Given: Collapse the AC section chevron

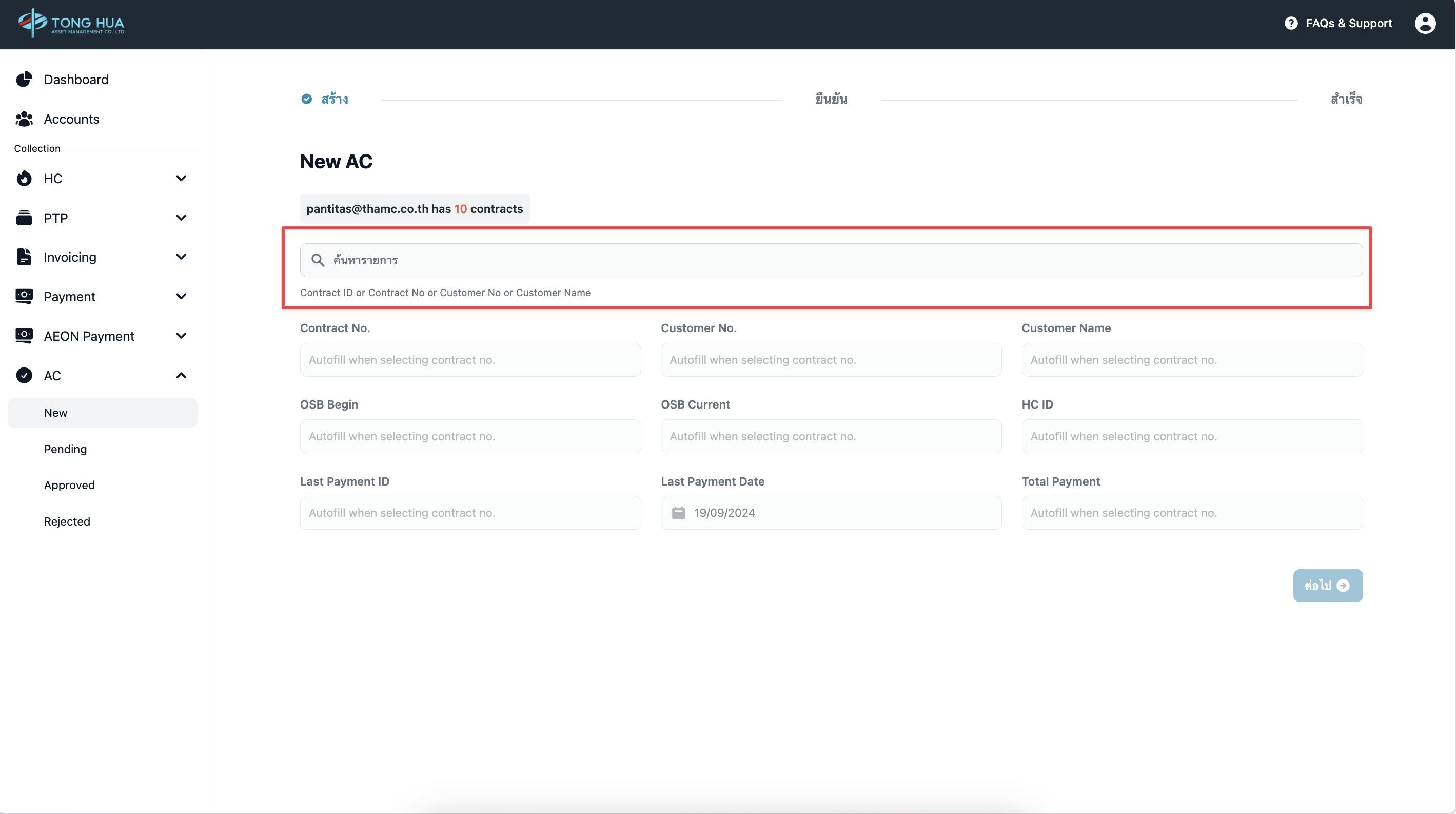Looking at the screenshot, I should [181, 375].
